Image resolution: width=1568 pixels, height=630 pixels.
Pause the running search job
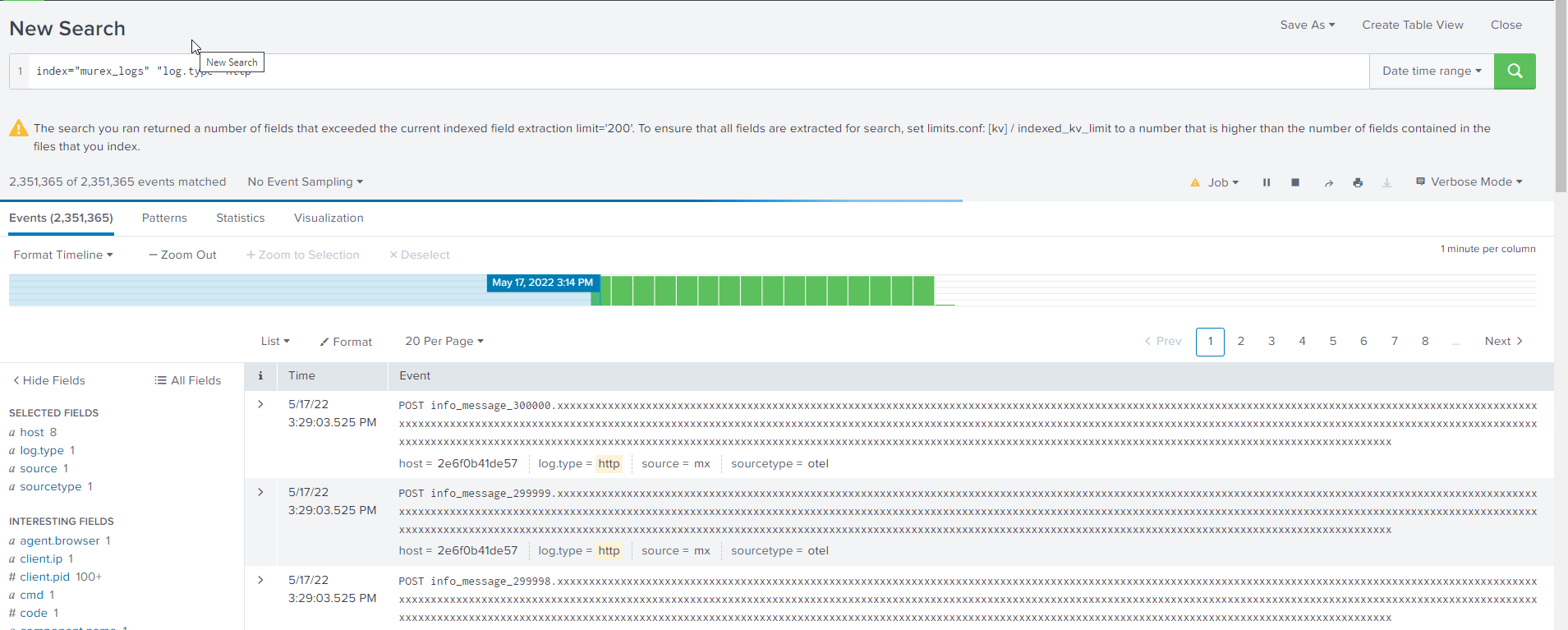[1266, 182]
